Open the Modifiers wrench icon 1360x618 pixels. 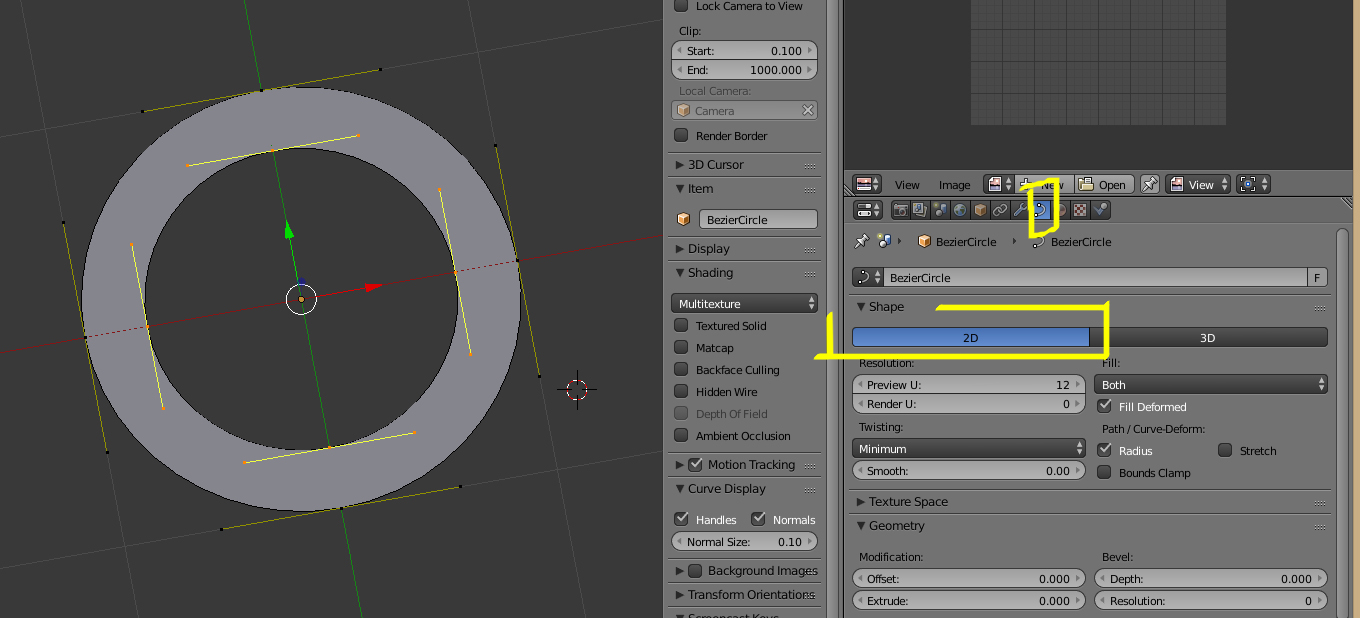[x=1020, y=210]
